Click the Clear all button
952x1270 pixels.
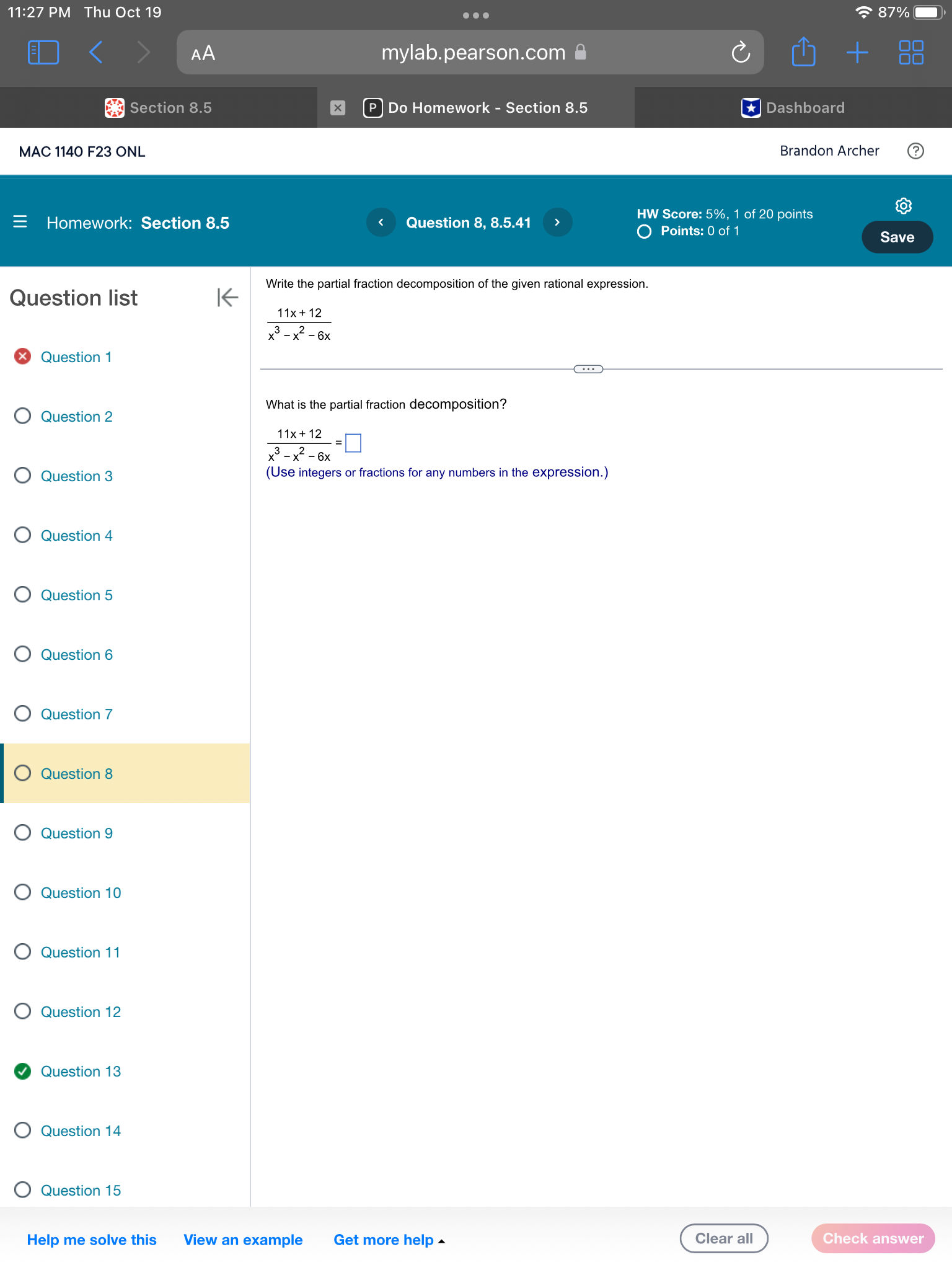pyautogui.click(x=724, y=1238)
